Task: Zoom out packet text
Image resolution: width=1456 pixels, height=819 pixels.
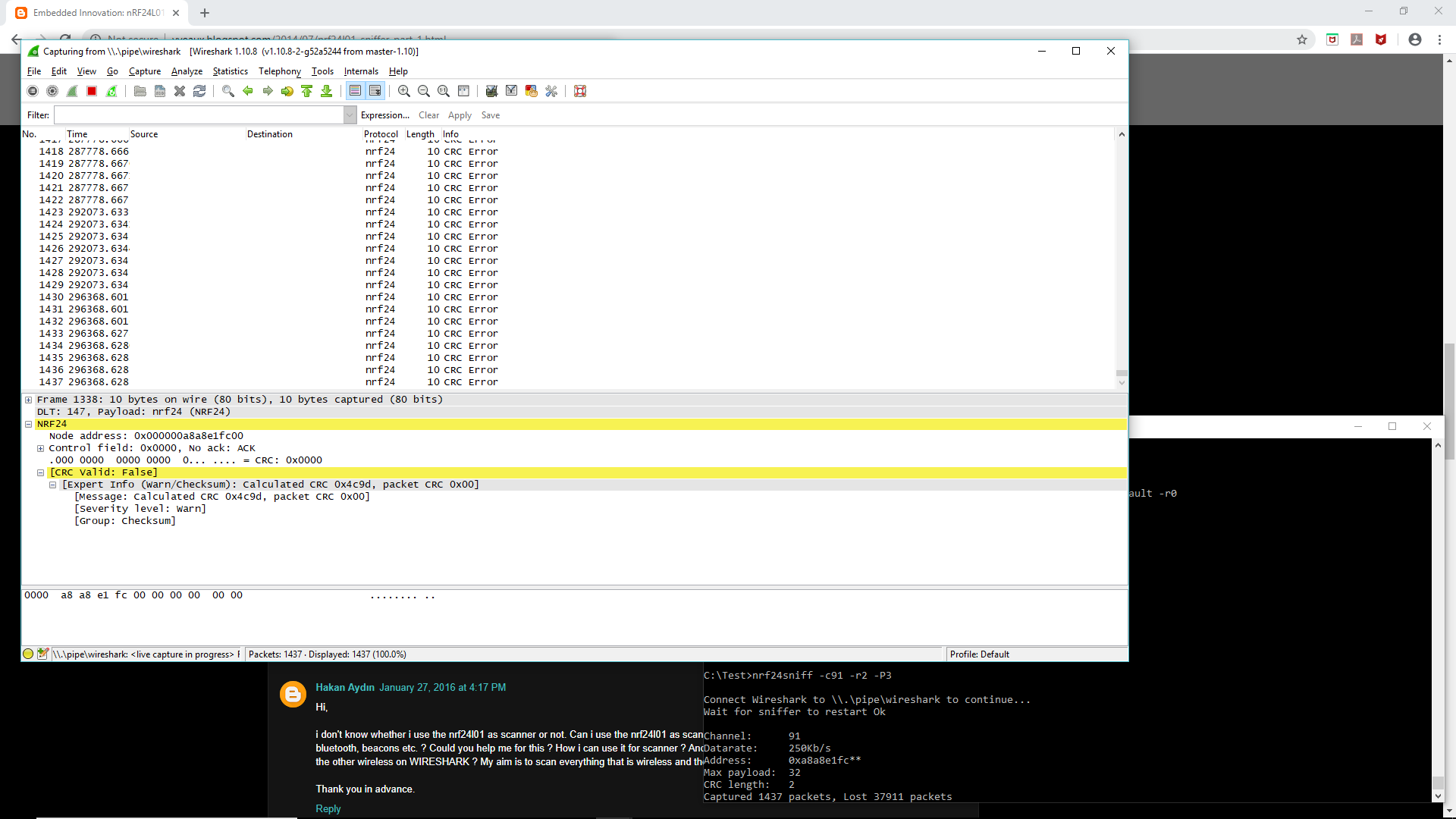Action: (x=424, y=91)
